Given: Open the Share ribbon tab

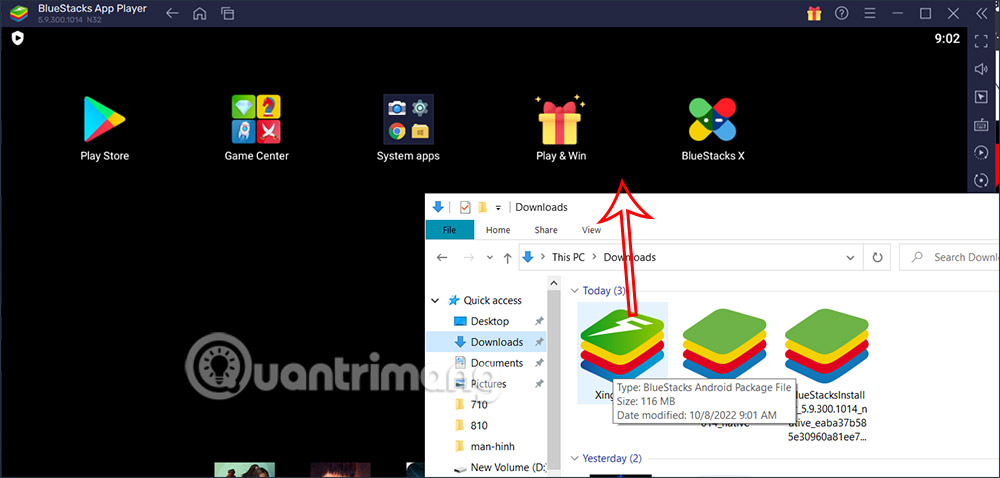Looking at the screenshot, I should [546, 230].
